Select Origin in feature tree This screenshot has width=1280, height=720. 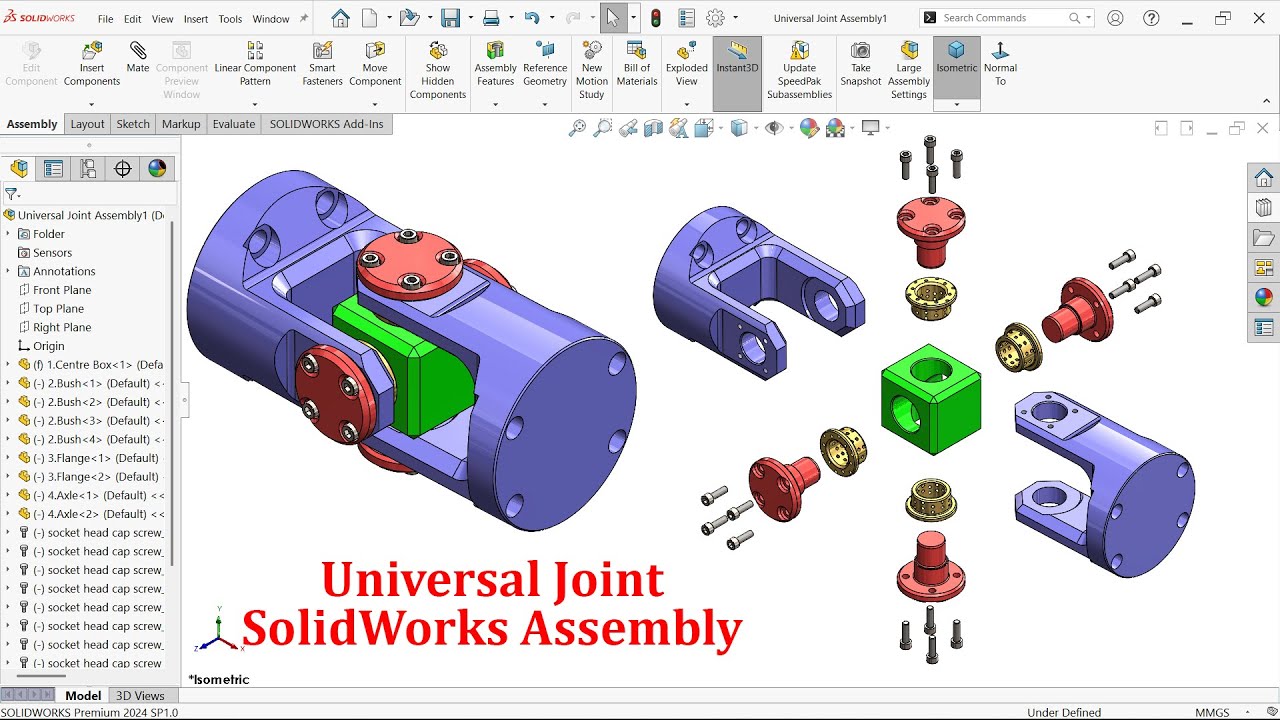point(49,346)
